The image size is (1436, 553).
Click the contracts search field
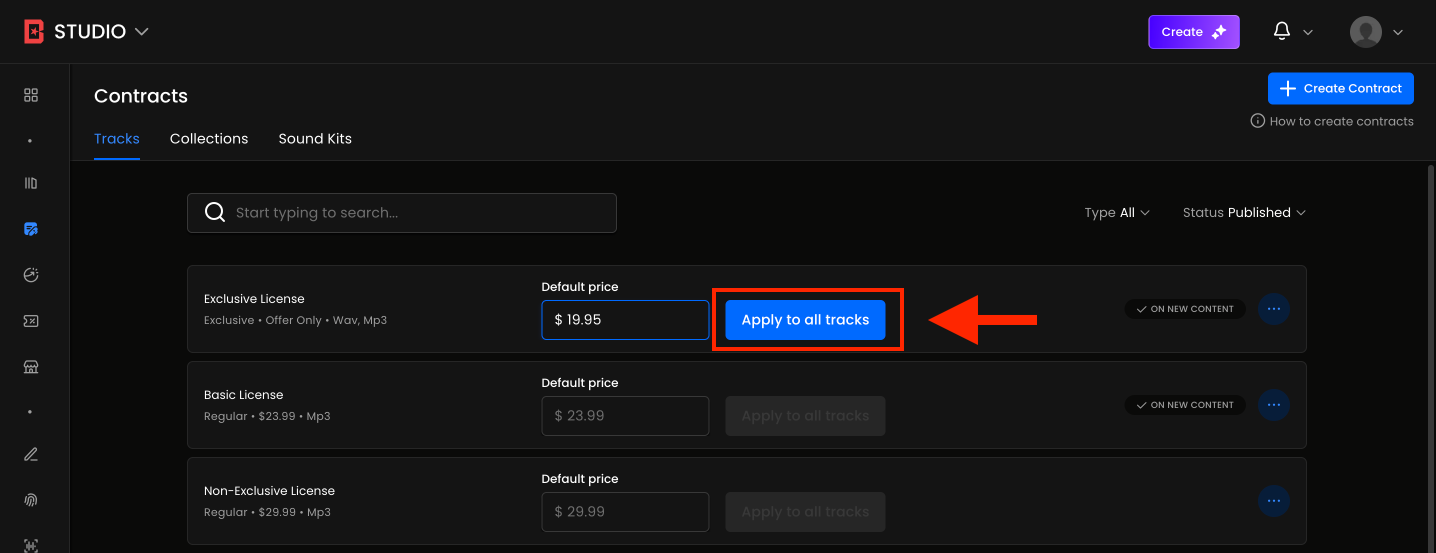(402, 213)
